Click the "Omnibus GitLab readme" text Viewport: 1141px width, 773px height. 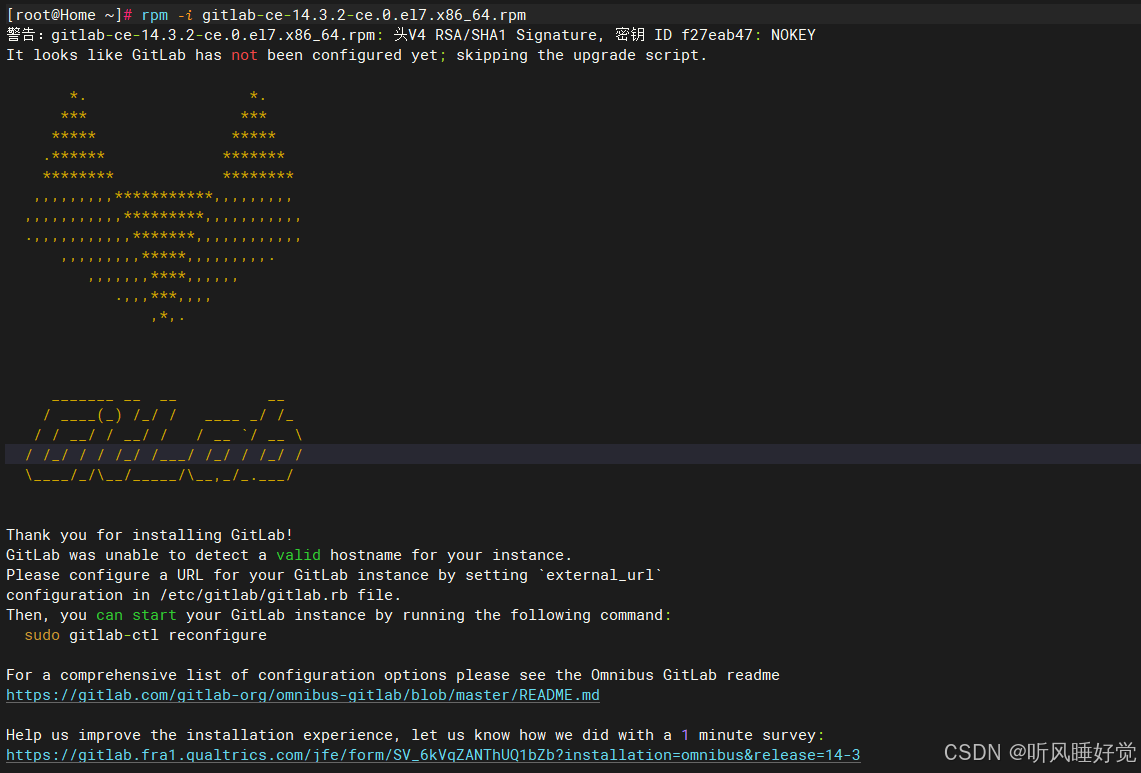tap(685, 675)
